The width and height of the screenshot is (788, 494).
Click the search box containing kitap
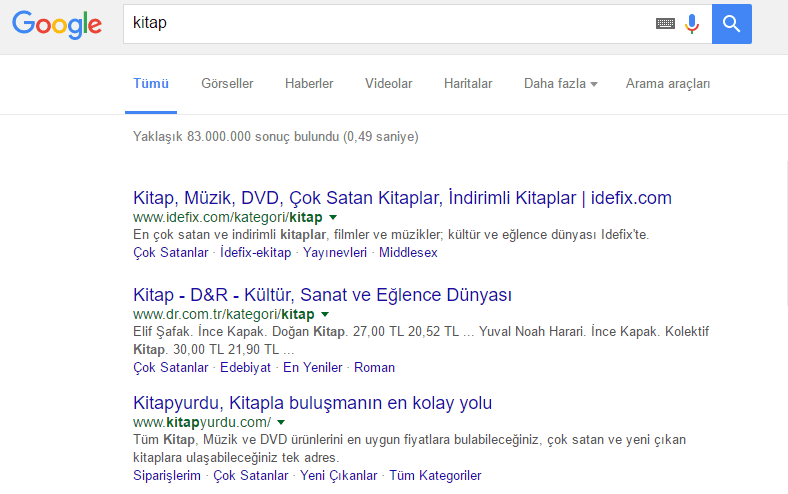coord(390,23)
